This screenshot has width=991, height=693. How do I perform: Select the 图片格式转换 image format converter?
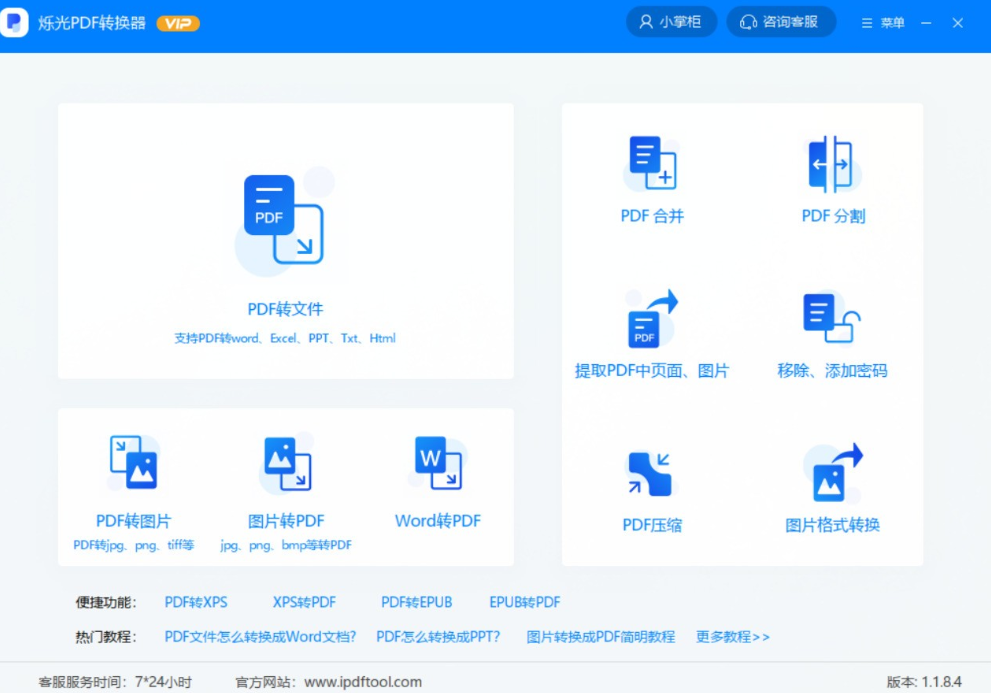pos(836,490)
